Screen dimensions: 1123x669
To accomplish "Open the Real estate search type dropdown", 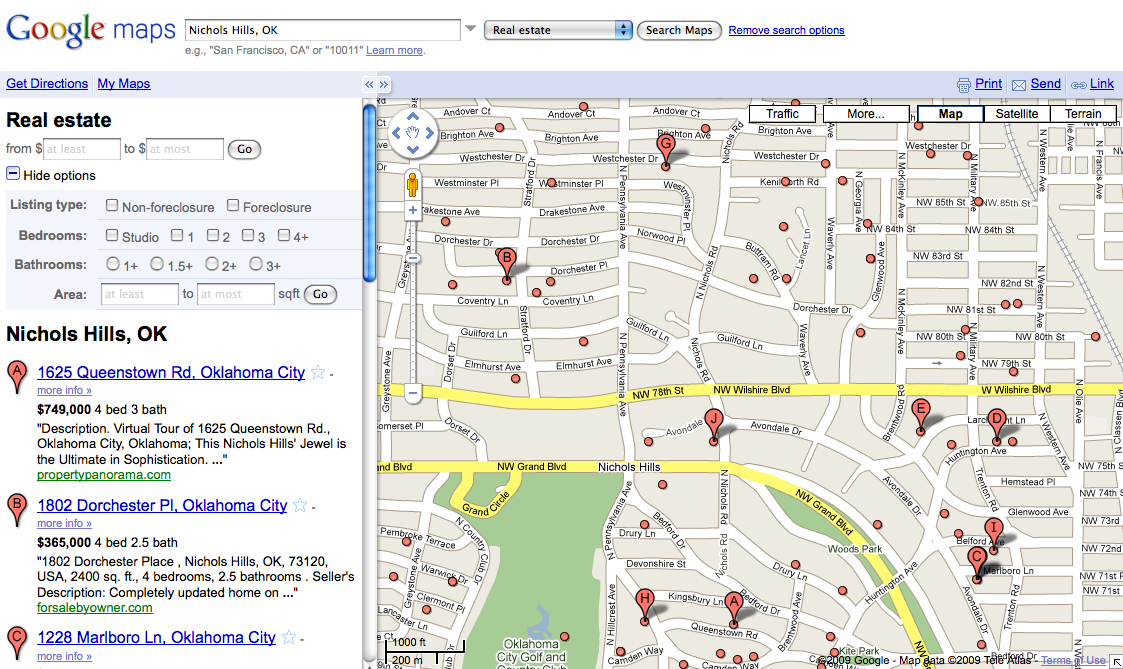I will point(558,30).
